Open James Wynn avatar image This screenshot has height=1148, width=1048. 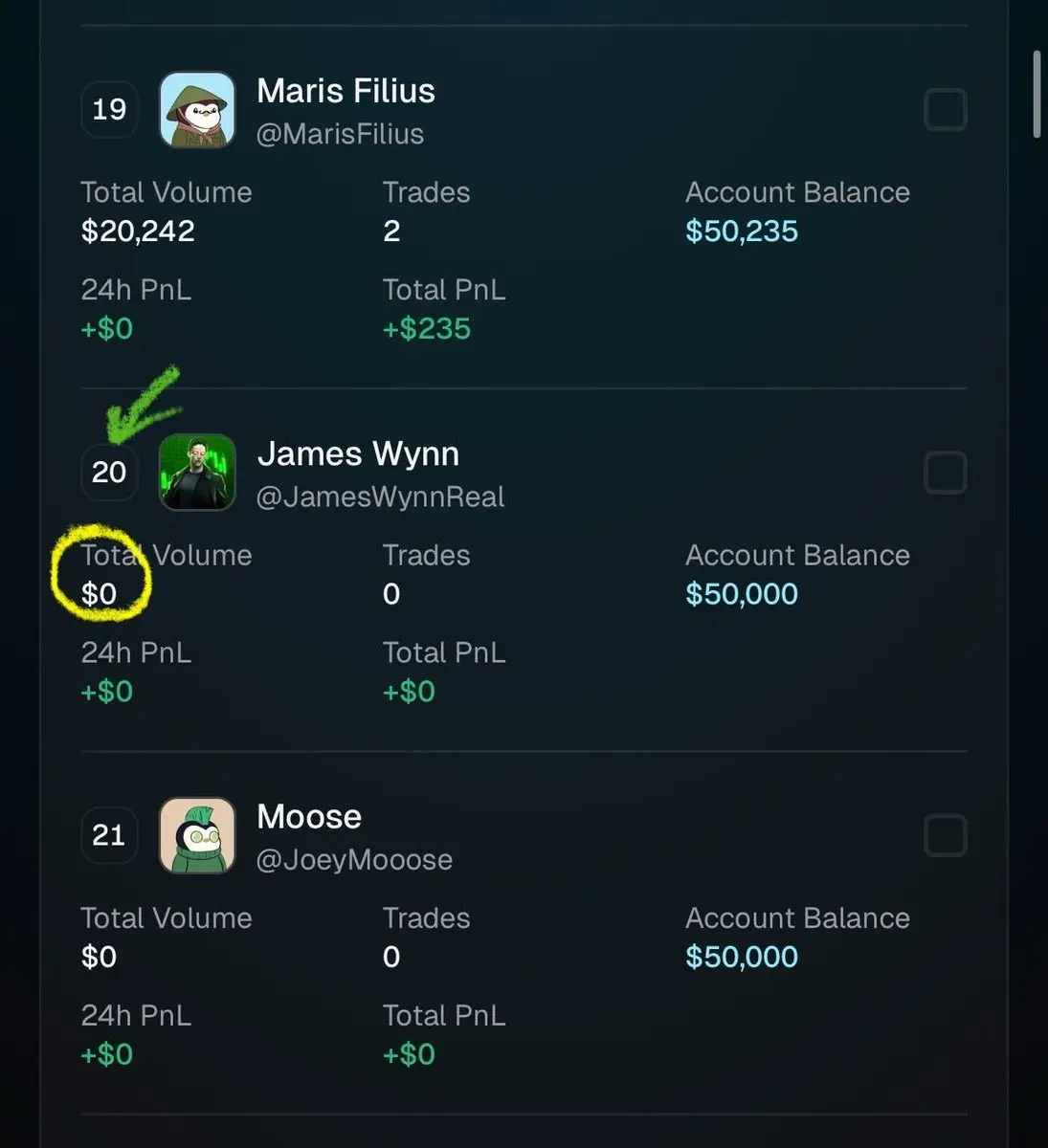[197, 472]
